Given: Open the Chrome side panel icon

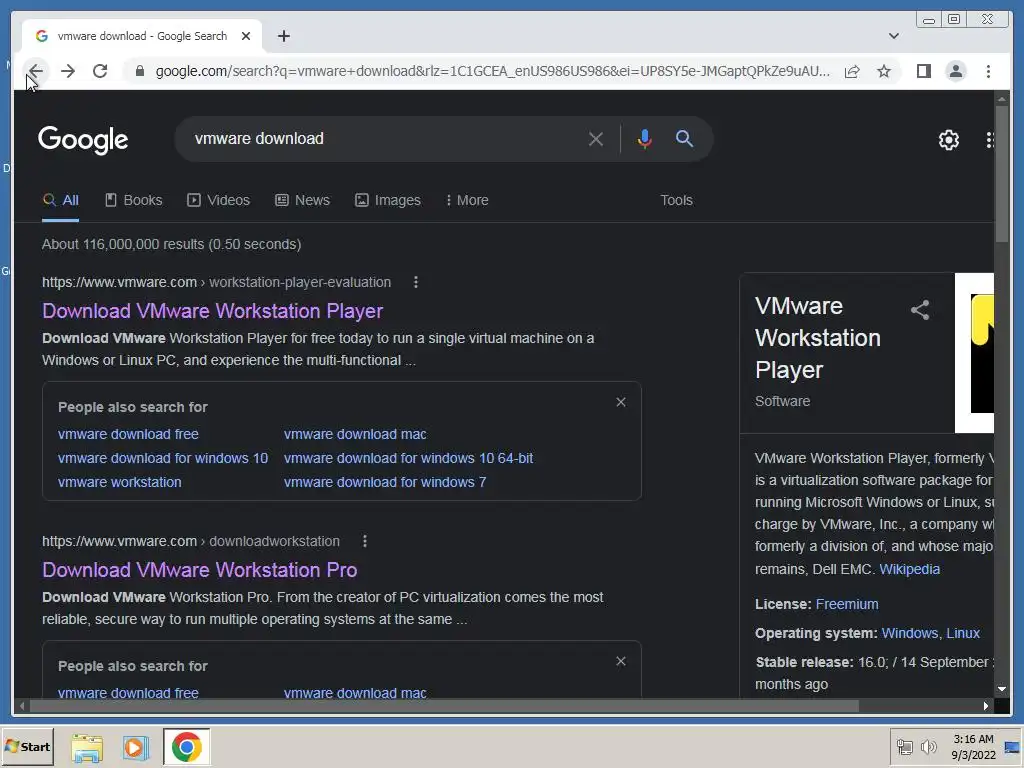Looking at the screenshot, I should click(923, 71).
